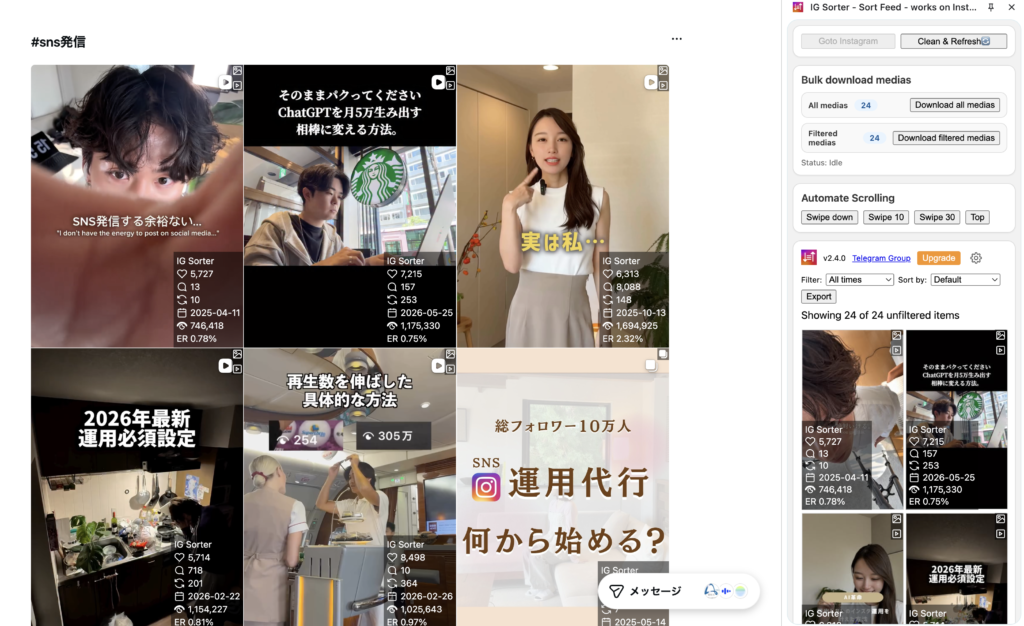
Task: Click video icon on sidebar thumbnail with 1,175,330 views
Action: pos(1000,351)
